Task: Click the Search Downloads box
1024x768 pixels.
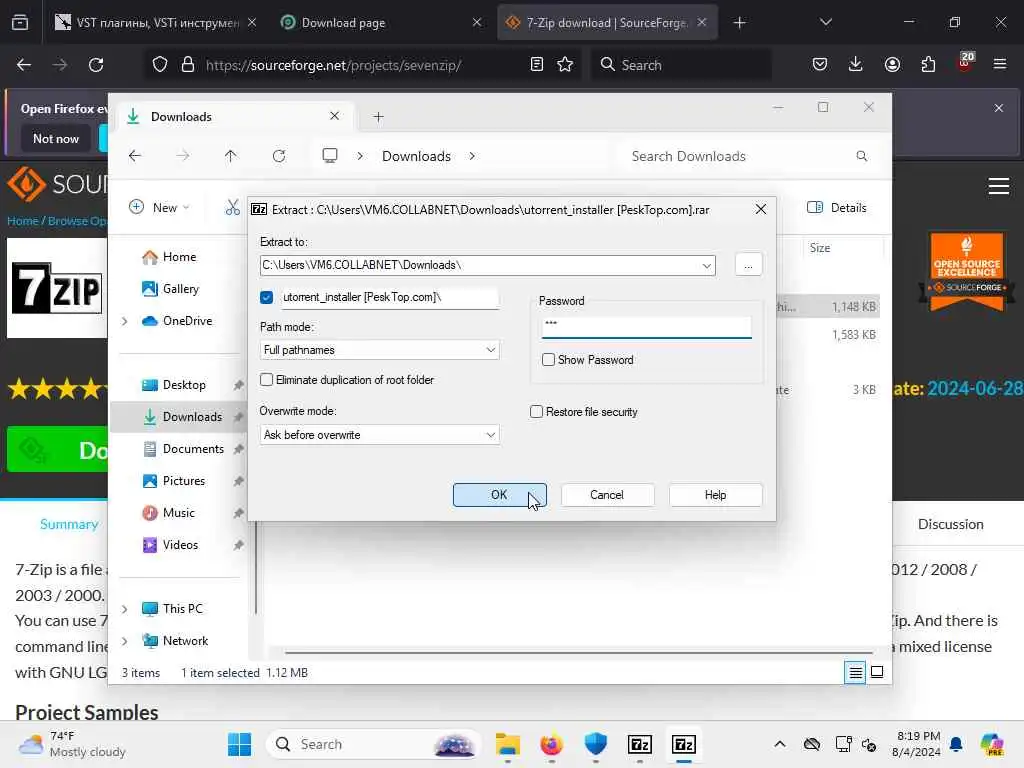Action: 748,156
